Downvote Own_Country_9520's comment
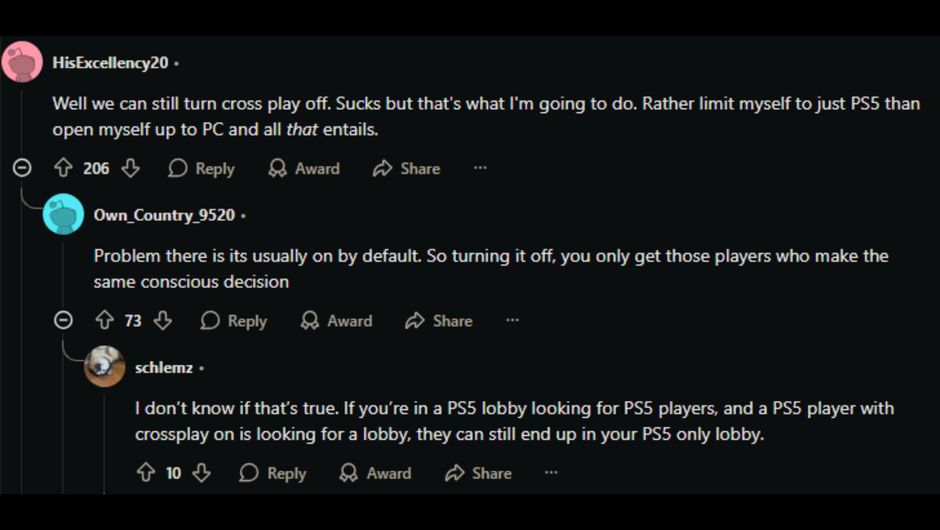Screen dimensions: 940x530 162,320
